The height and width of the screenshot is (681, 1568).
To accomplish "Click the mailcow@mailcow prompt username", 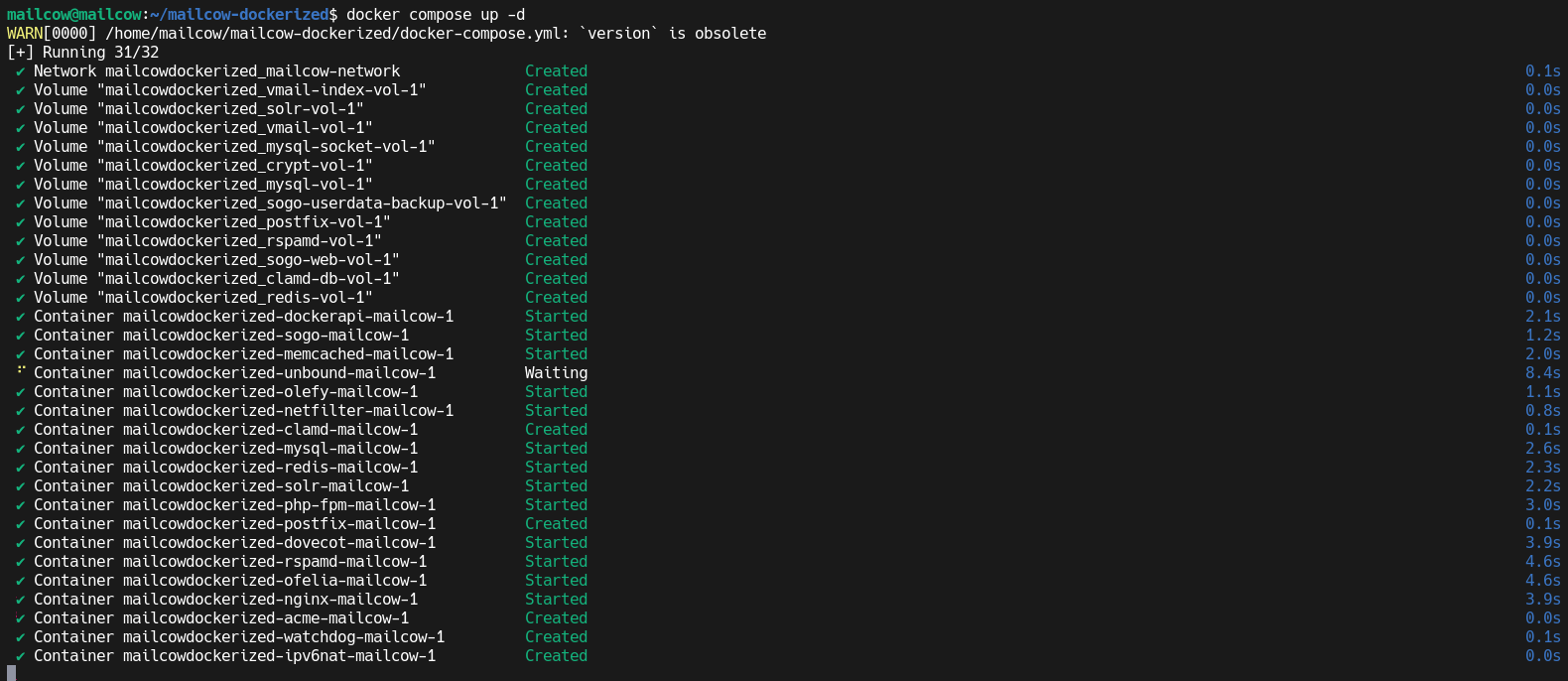I will (73, 15).
